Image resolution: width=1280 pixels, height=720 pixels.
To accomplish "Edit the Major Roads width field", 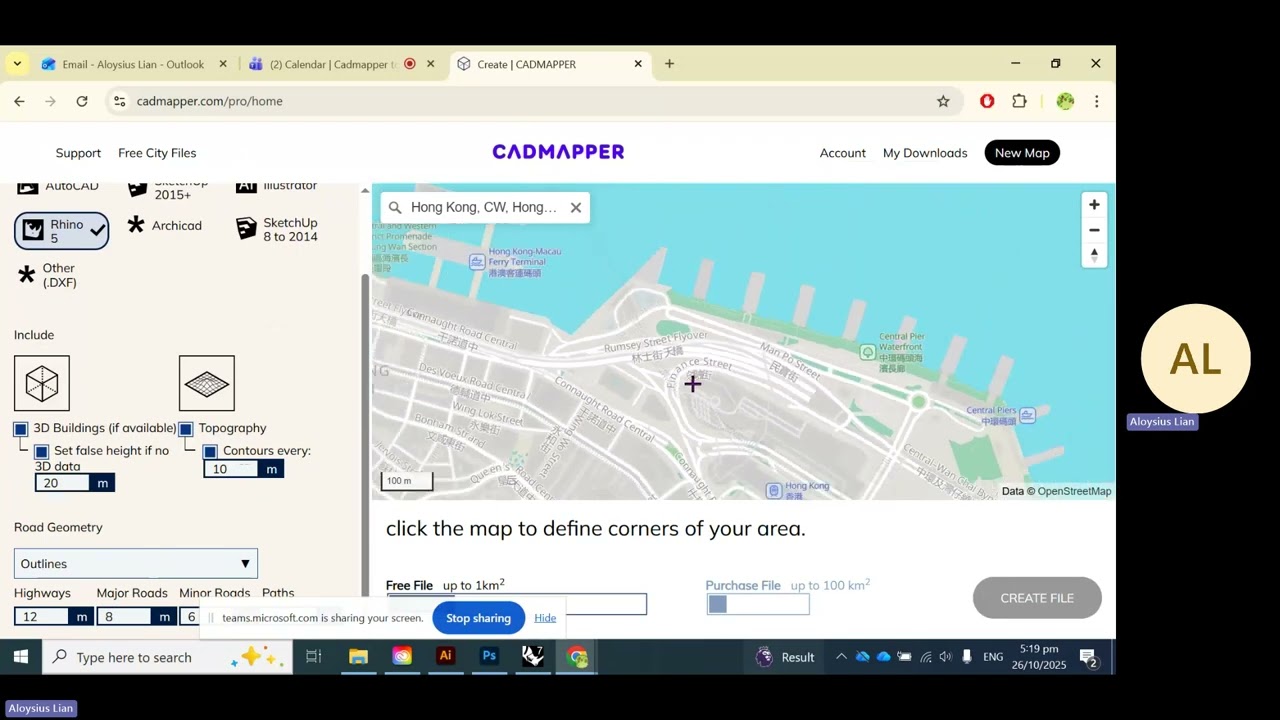I will pos(125,617).
